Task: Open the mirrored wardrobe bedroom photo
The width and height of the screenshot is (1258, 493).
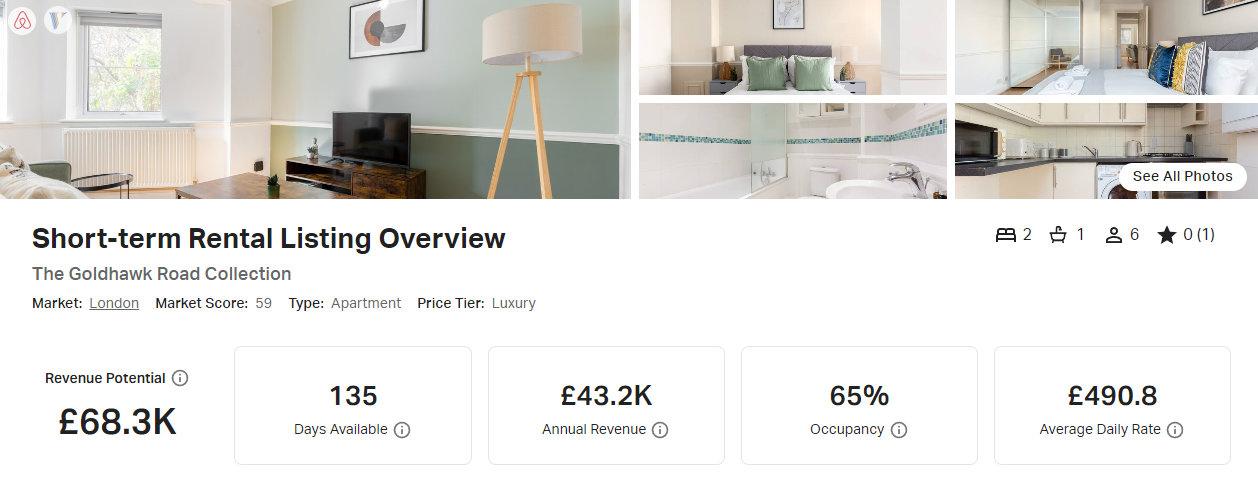Action: [1106, 47]
